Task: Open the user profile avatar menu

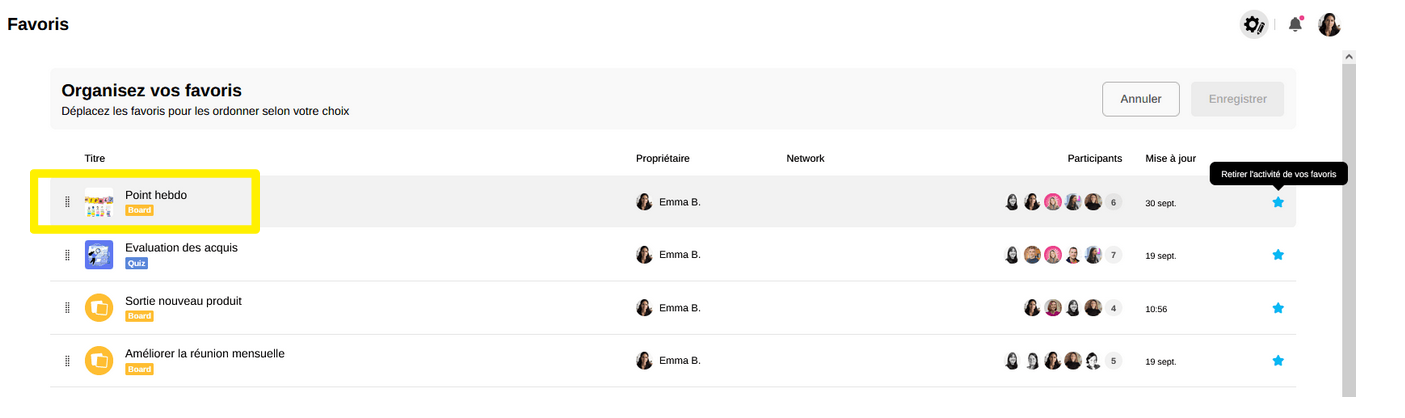Action: (1329, 24)
